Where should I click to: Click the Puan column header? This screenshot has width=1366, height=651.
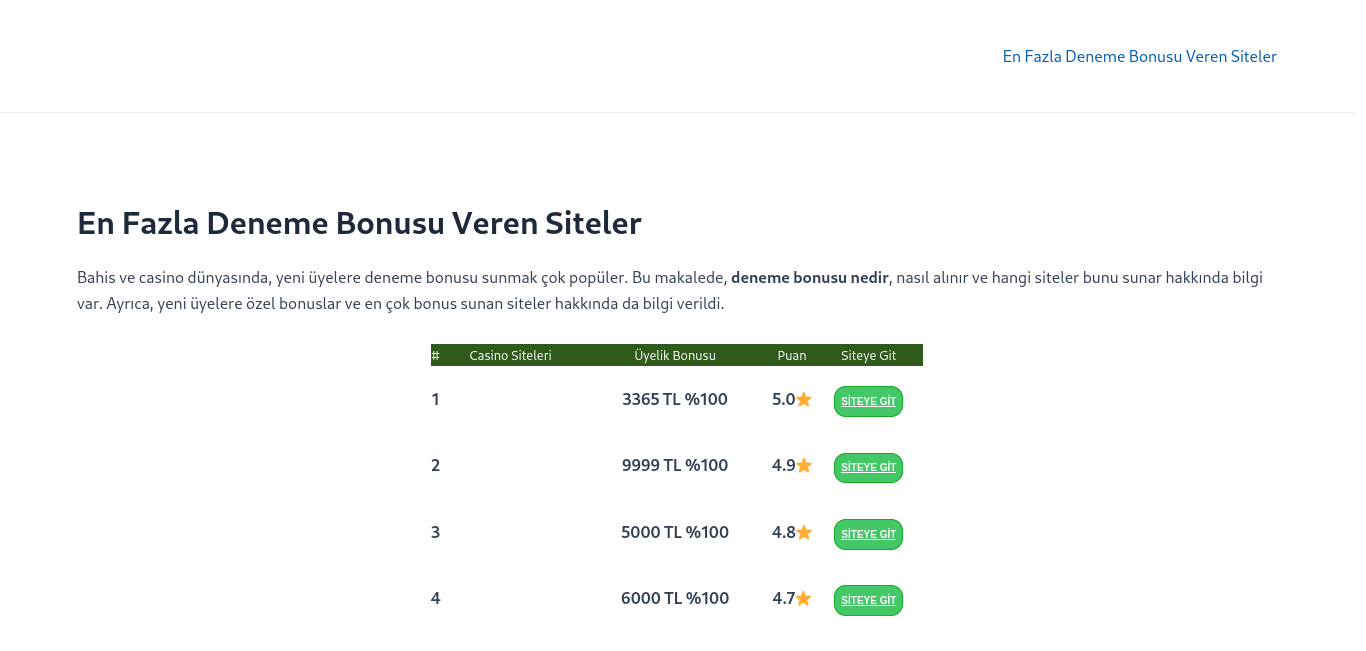point(792,356)
